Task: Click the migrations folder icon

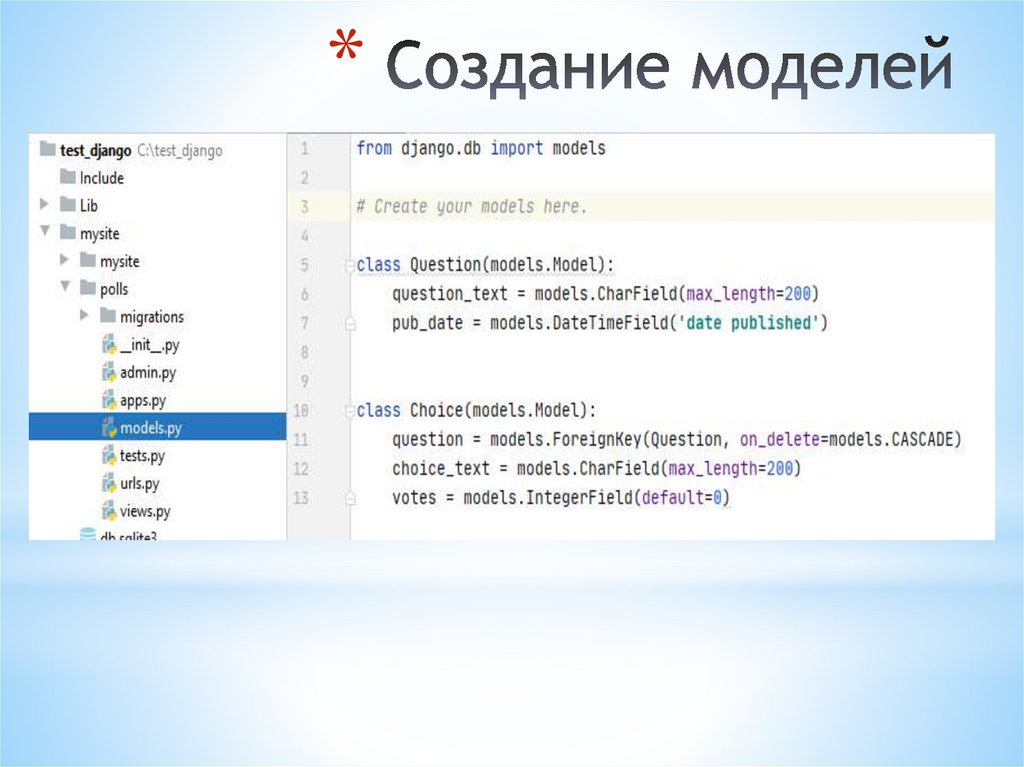Action: [108, 316]
